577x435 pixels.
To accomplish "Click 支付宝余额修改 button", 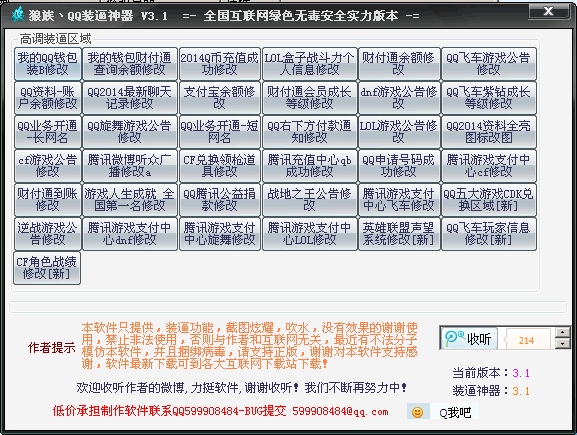I will tap(220, 98).
